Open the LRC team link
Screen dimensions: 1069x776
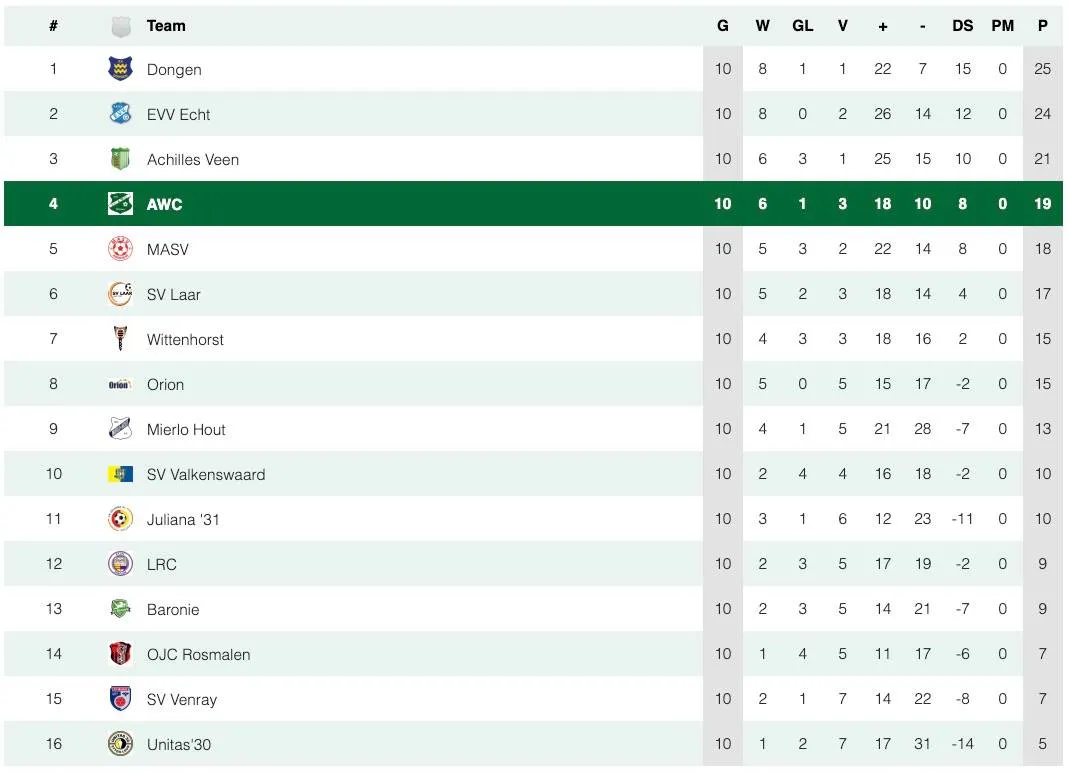[x=161, y=564]
